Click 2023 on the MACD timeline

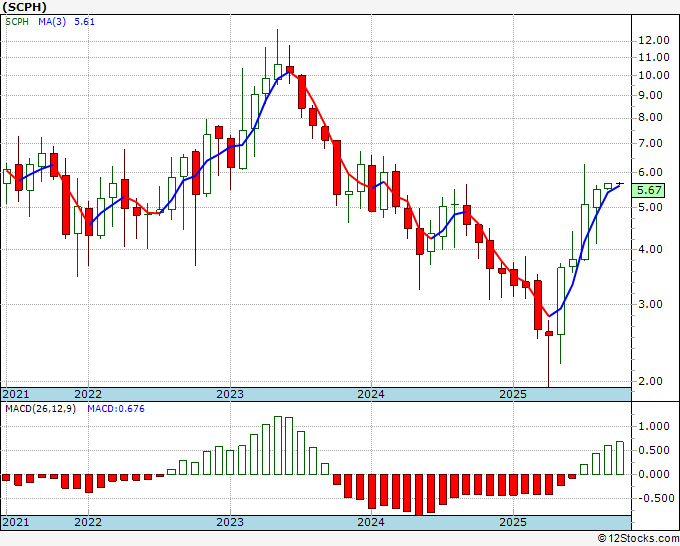click(x=230, y=522)
